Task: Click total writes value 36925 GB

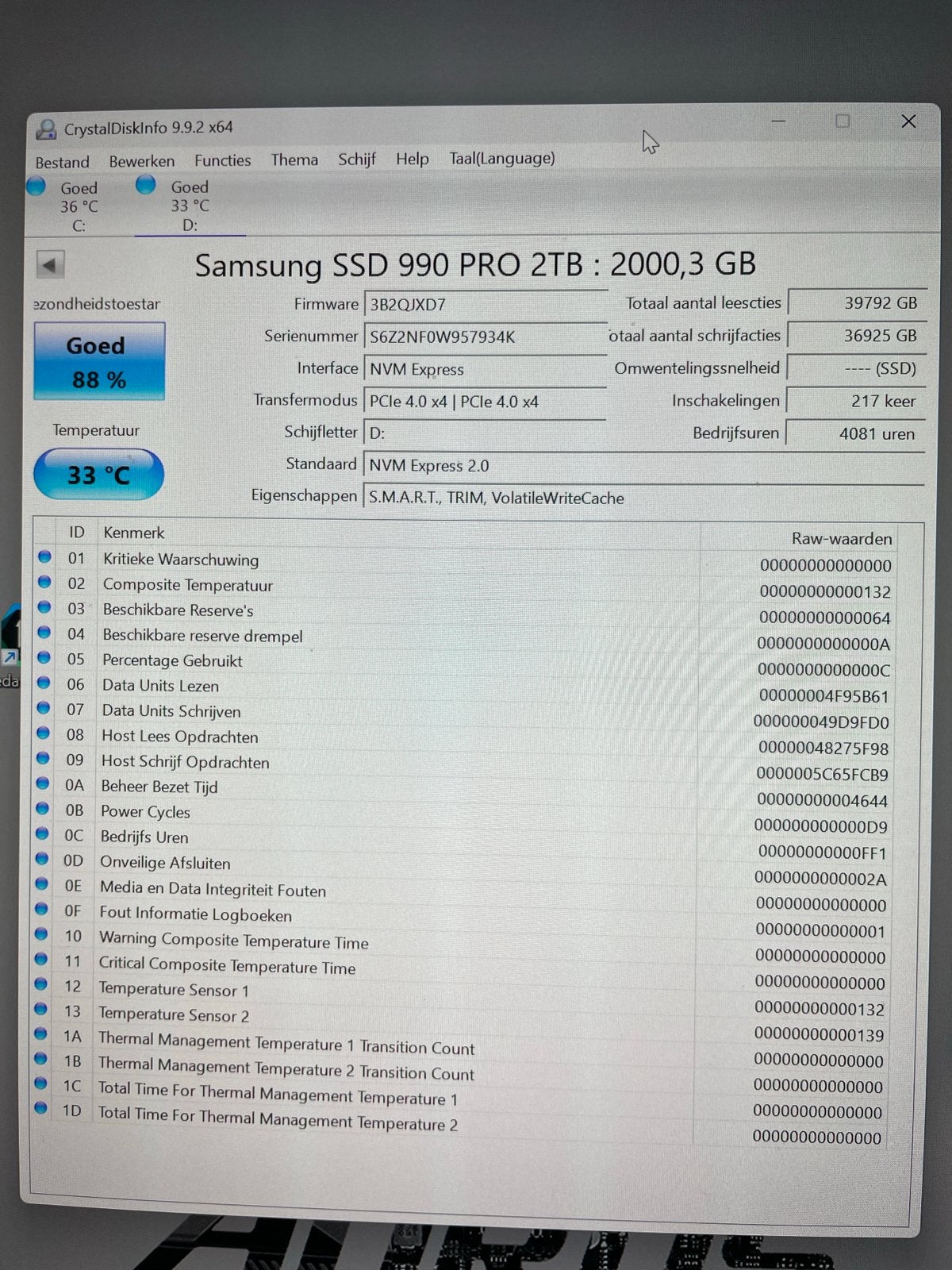Action: point(856,335)
